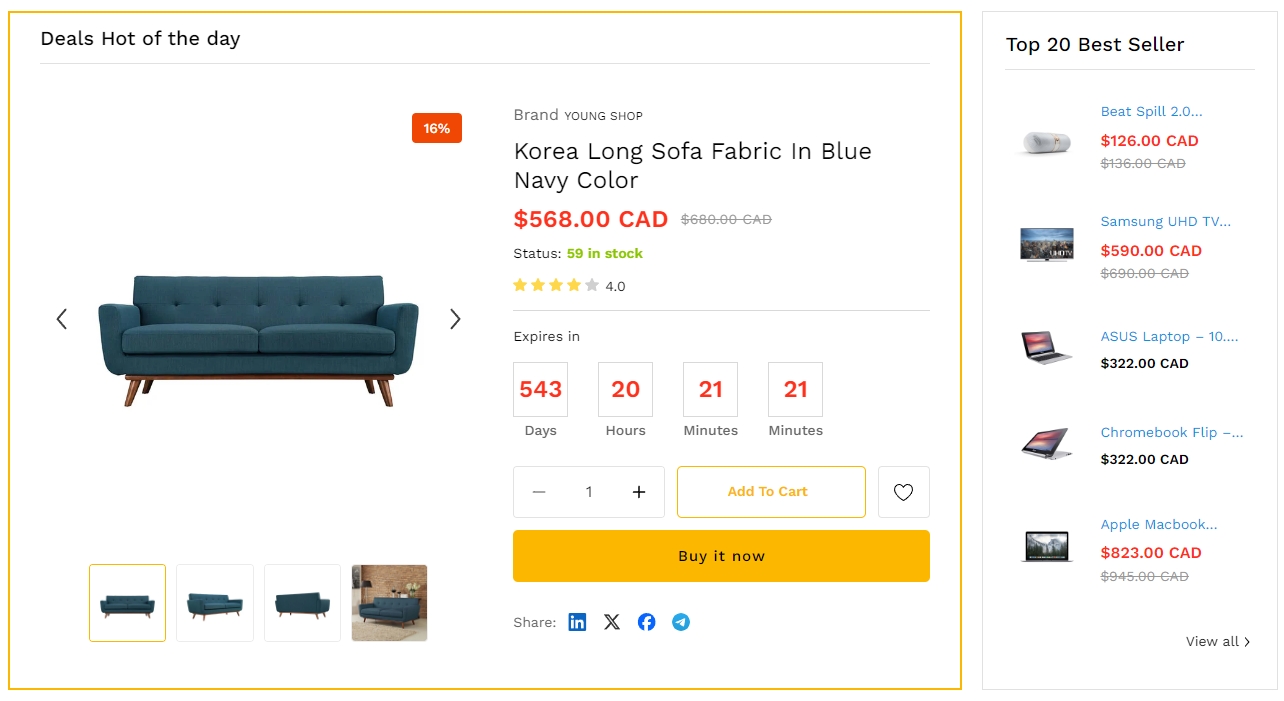Share product on Telegram
Screen dimensions: 1284x701
click(681, 622)
